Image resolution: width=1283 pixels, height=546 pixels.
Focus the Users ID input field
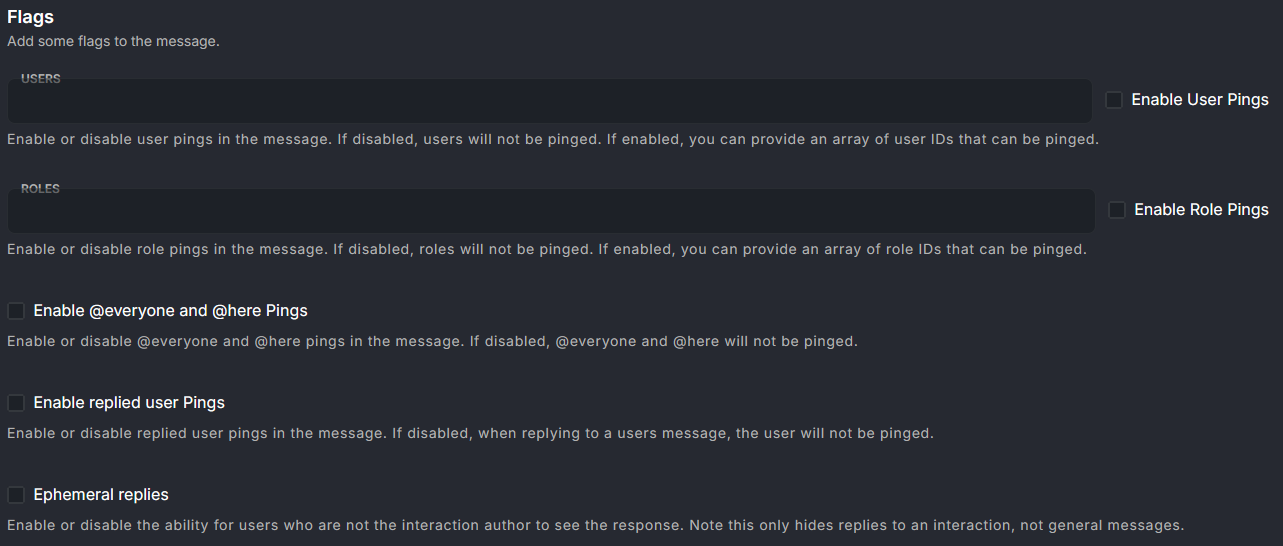(x=550, y=102)
